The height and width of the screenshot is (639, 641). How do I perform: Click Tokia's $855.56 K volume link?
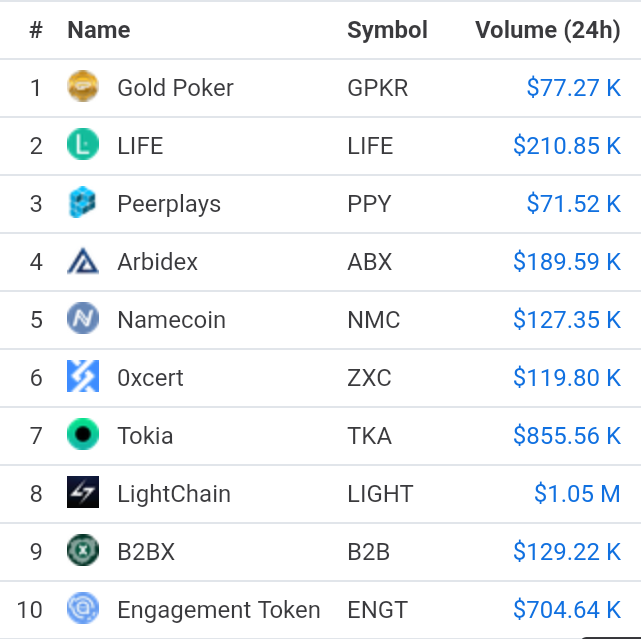[x=566, y=436]
